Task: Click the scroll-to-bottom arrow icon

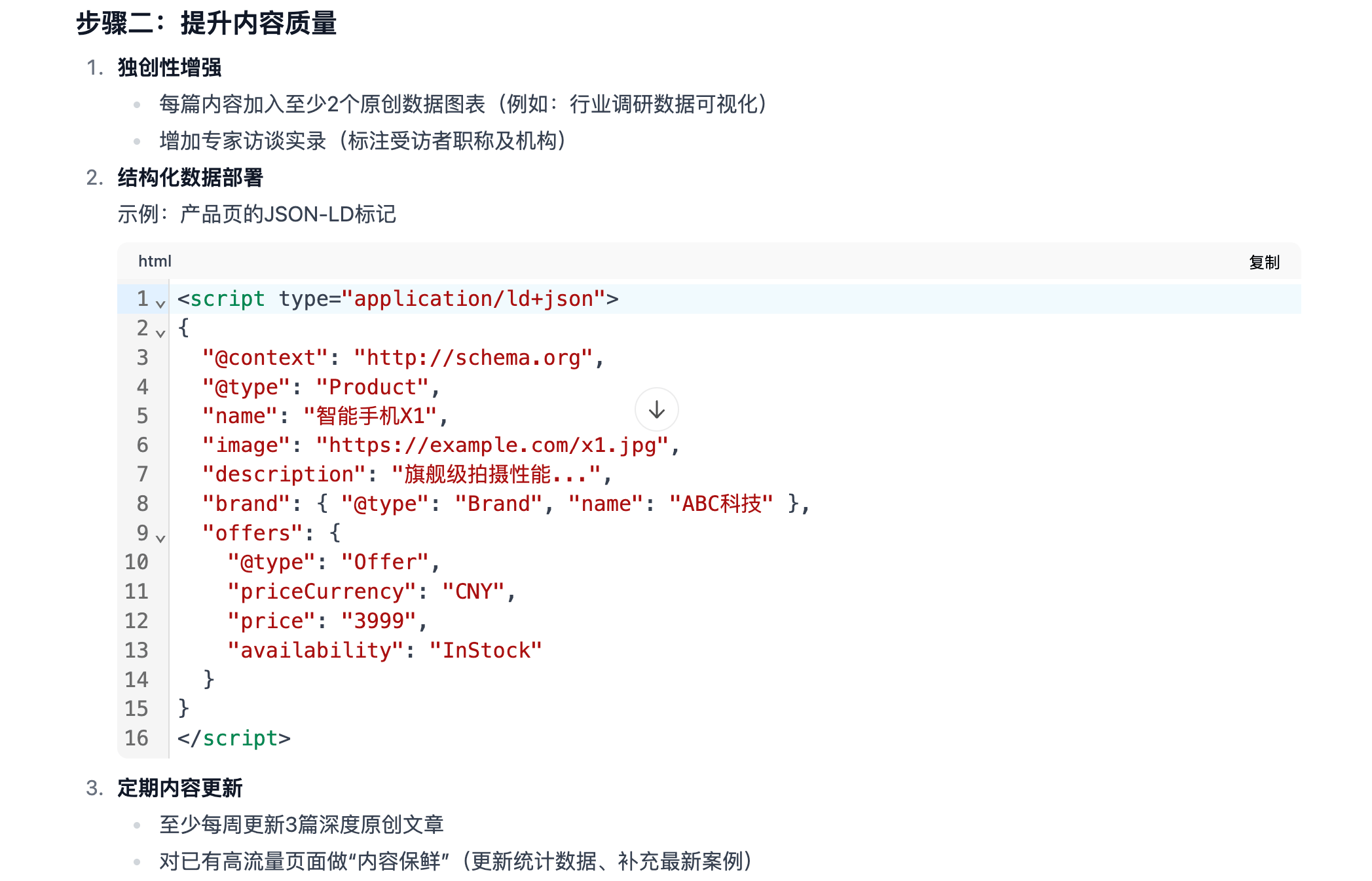Action: point(656,410)
